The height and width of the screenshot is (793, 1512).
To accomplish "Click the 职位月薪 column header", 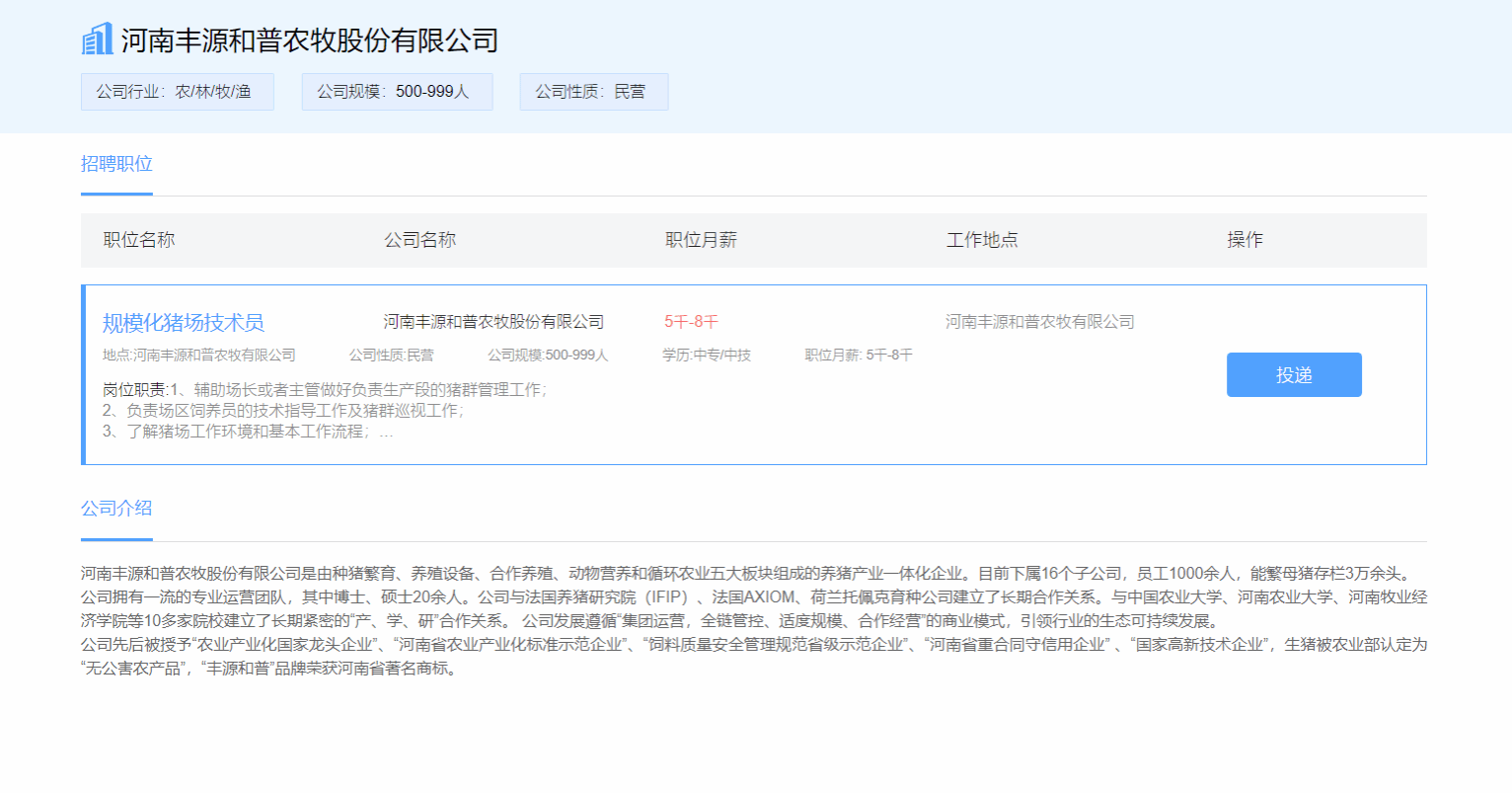I will 701,240.
